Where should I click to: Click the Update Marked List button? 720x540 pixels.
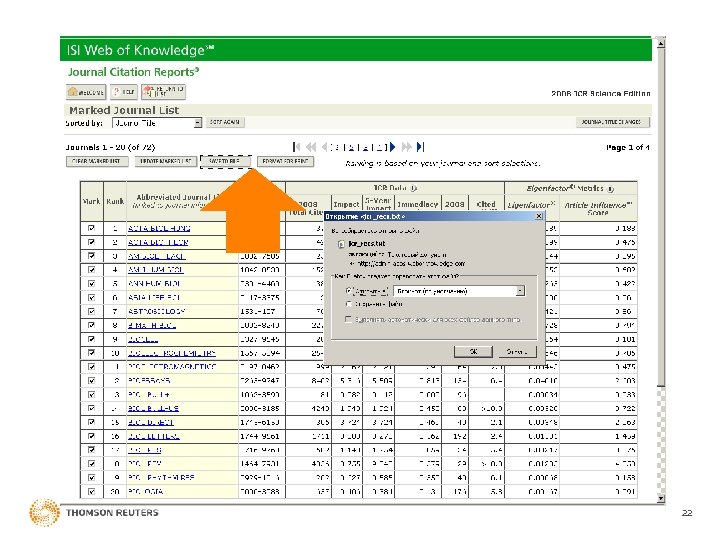click(x=166, y=162)
